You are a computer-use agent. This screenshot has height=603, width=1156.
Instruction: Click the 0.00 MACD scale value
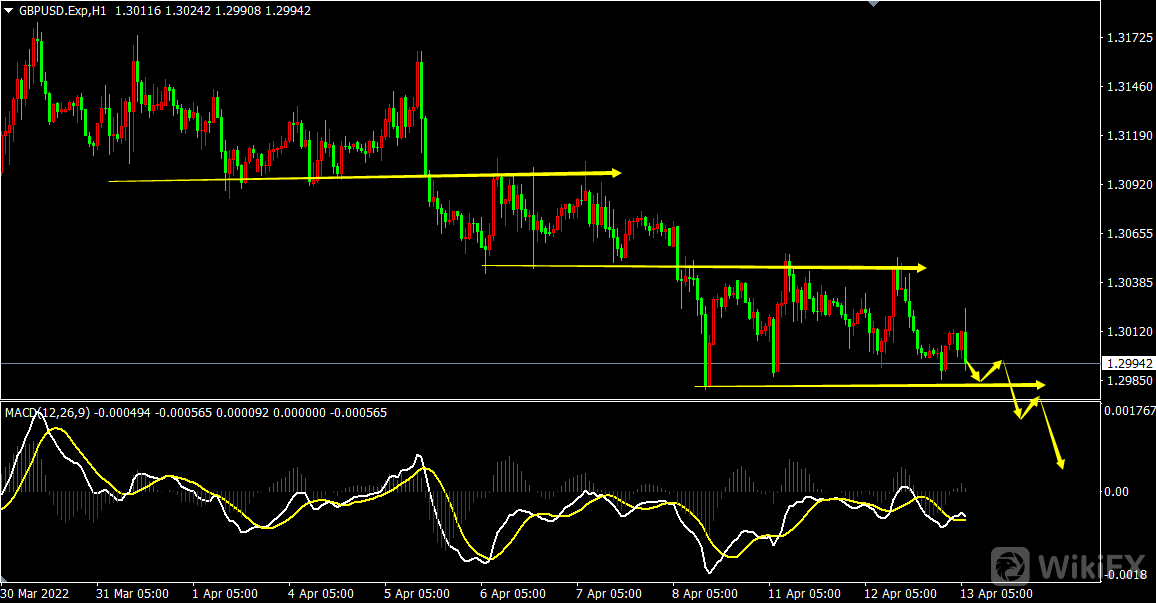[x=1118, y=492]
